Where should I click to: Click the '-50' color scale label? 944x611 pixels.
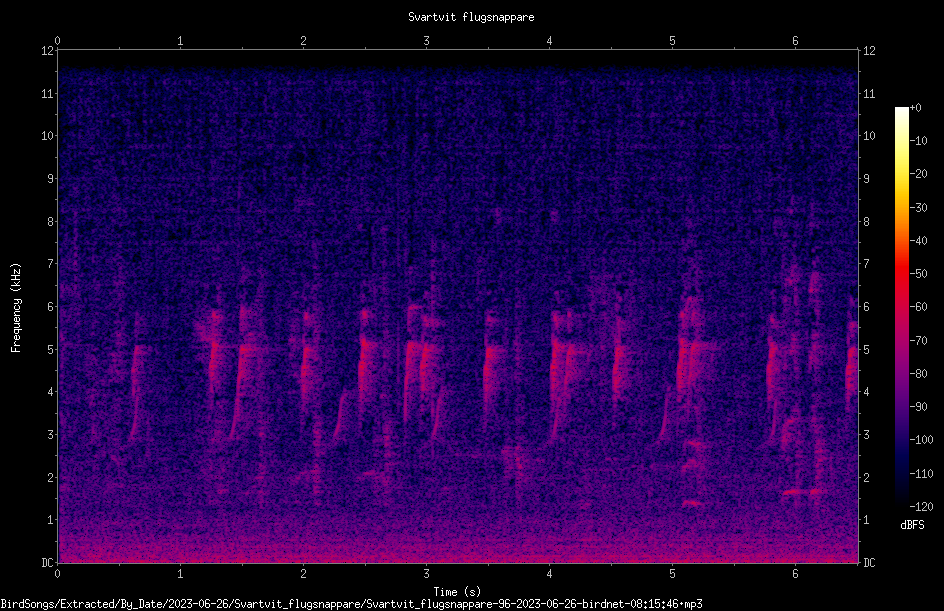(x=918, y=274)
